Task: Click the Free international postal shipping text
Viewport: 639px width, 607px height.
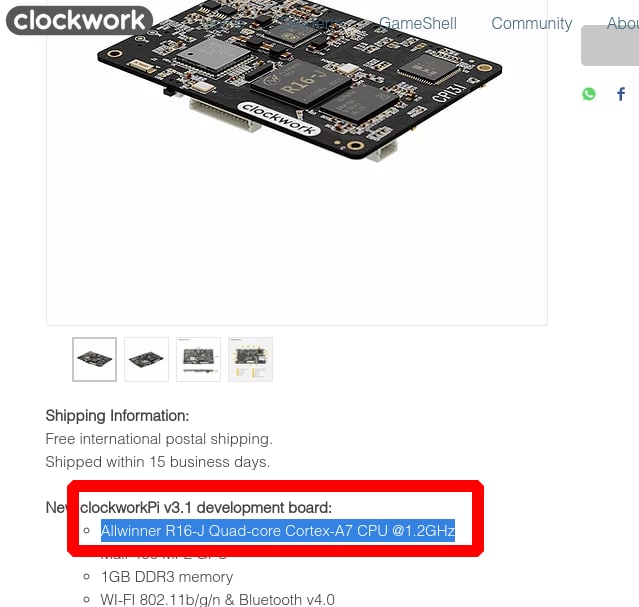Action: (x=159, y=439)
